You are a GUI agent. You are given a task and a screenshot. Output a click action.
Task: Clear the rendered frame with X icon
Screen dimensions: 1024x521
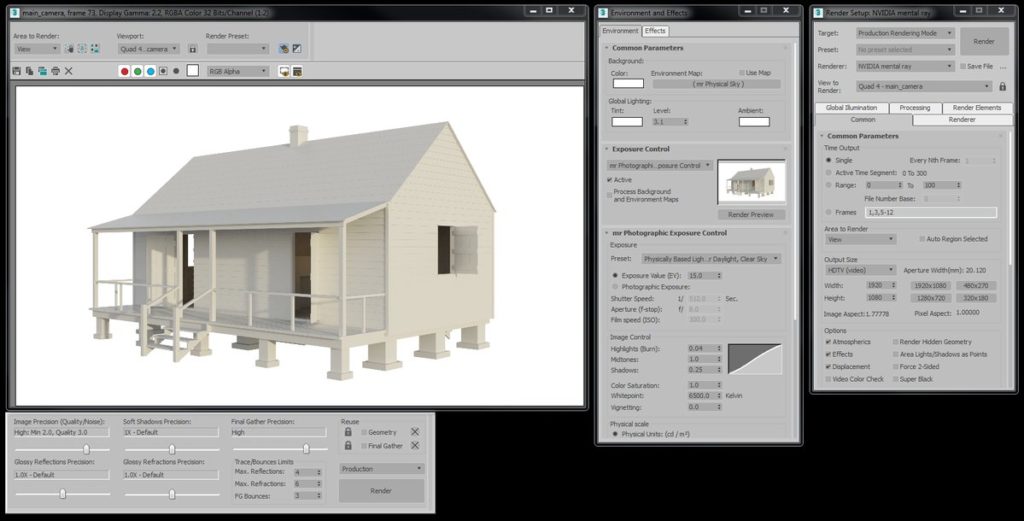[69, 71]
